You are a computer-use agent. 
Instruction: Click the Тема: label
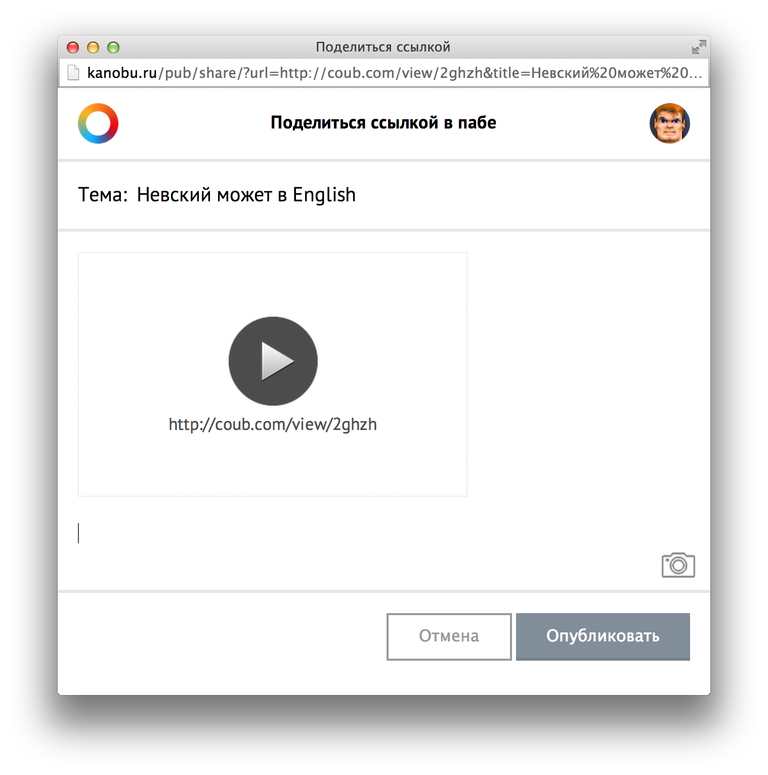click(x=103, y=195)
